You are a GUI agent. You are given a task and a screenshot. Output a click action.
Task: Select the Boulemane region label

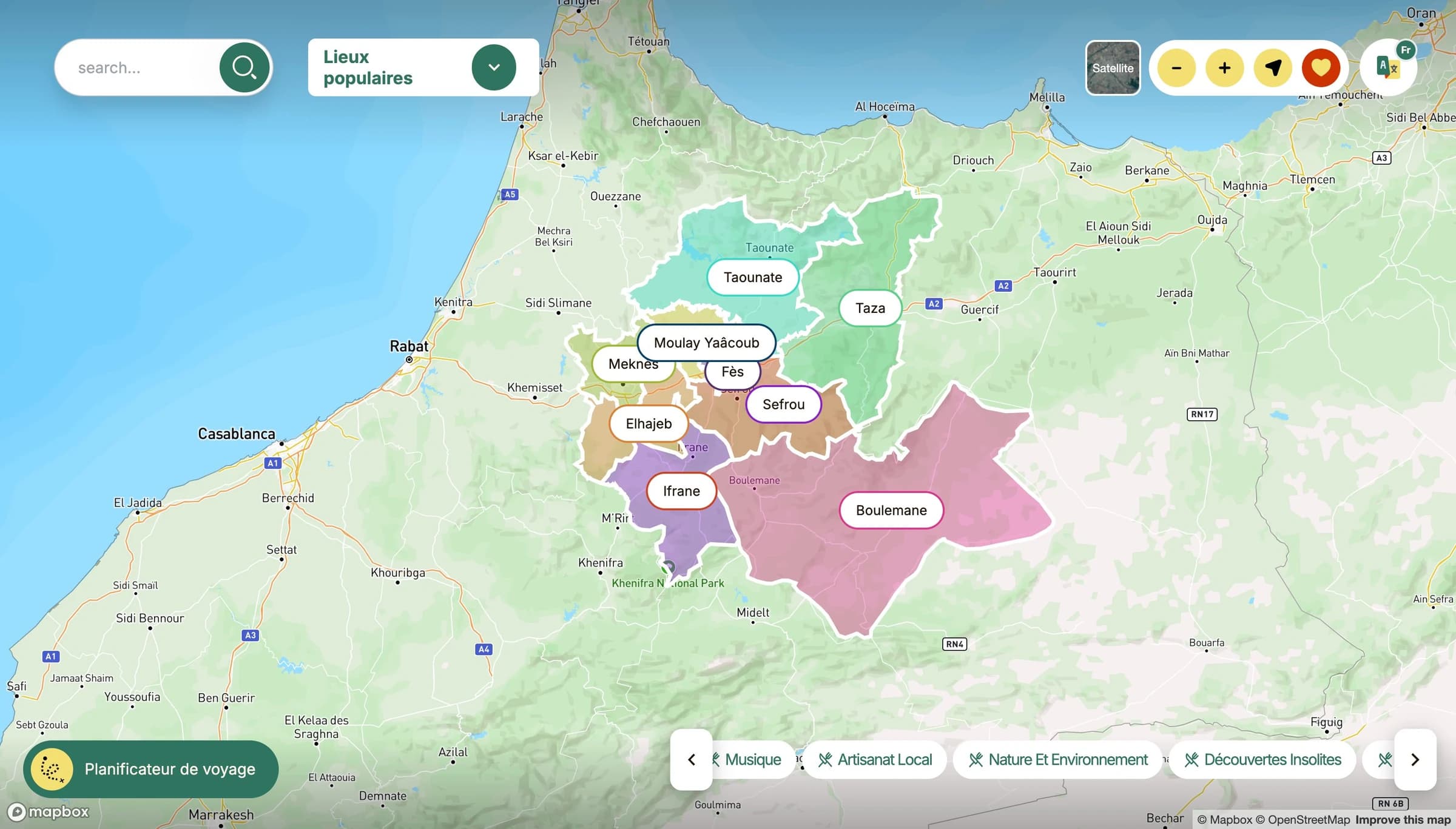891,511
